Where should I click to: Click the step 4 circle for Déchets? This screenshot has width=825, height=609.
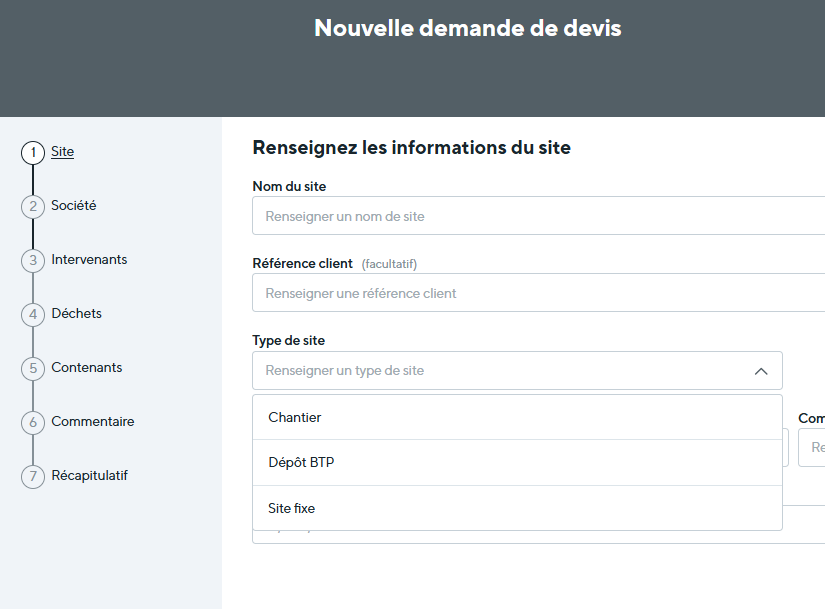coord(33,315)
